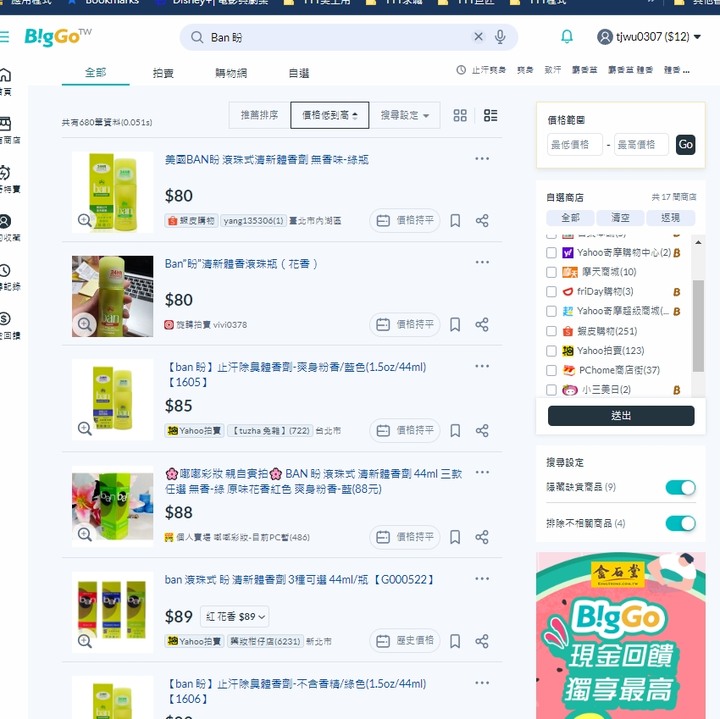Image resolution: width=720 pixels, height=719 pixels.
Task: Clear store selection with 清空
Action: pos(620,218)
